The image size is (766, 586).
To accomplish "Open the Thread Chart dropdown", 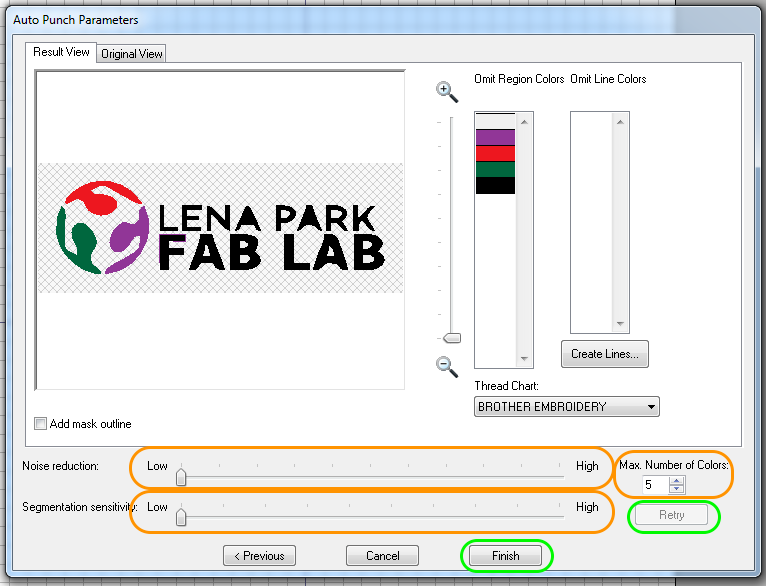I will (567, 406).
